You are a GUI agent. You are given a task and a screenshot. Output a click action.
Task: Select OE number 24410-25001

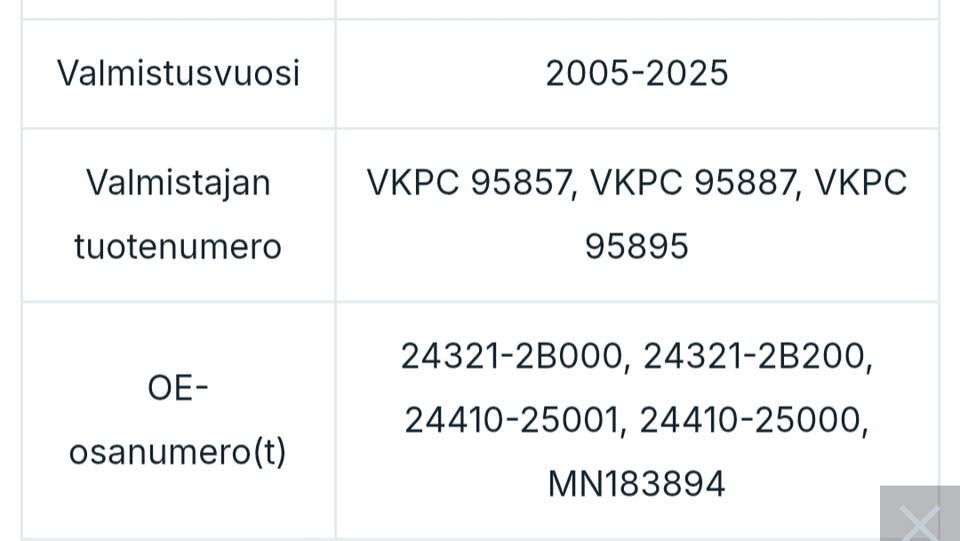tap(512, 420)
